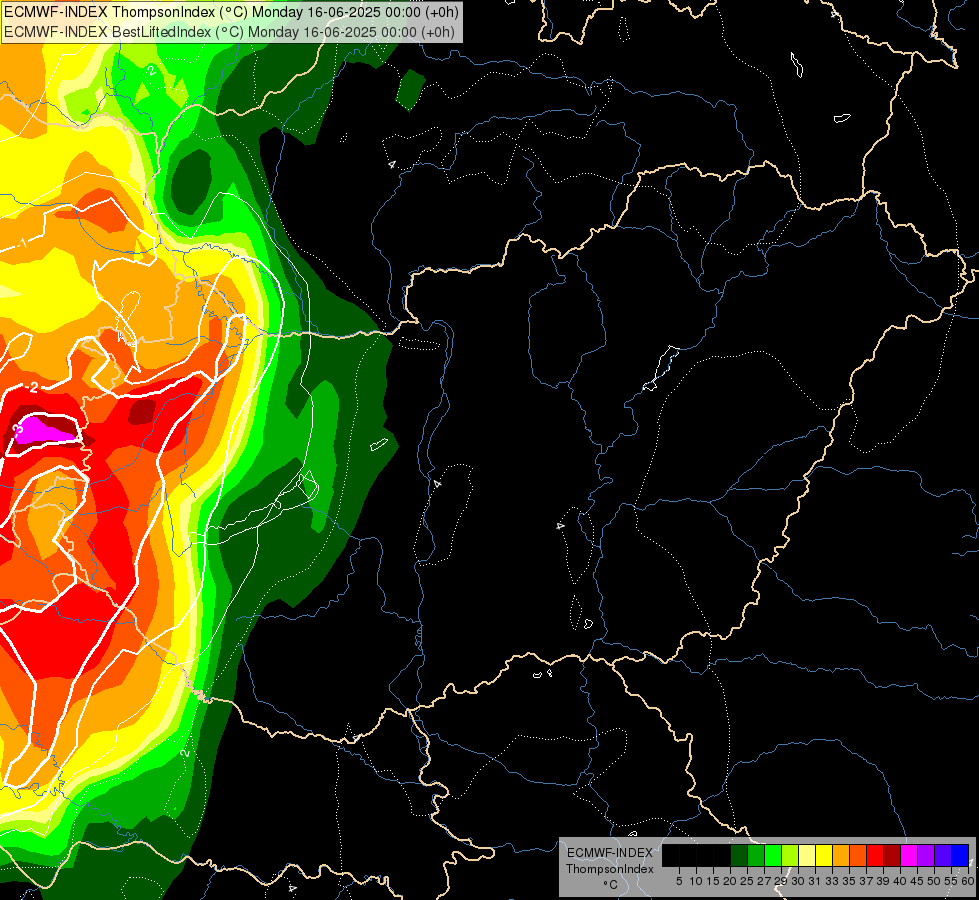This screenshot has width=979, height=900.
Task: Click the legend scale value 45
Action: pyautogui.click(x=917, y=881)
